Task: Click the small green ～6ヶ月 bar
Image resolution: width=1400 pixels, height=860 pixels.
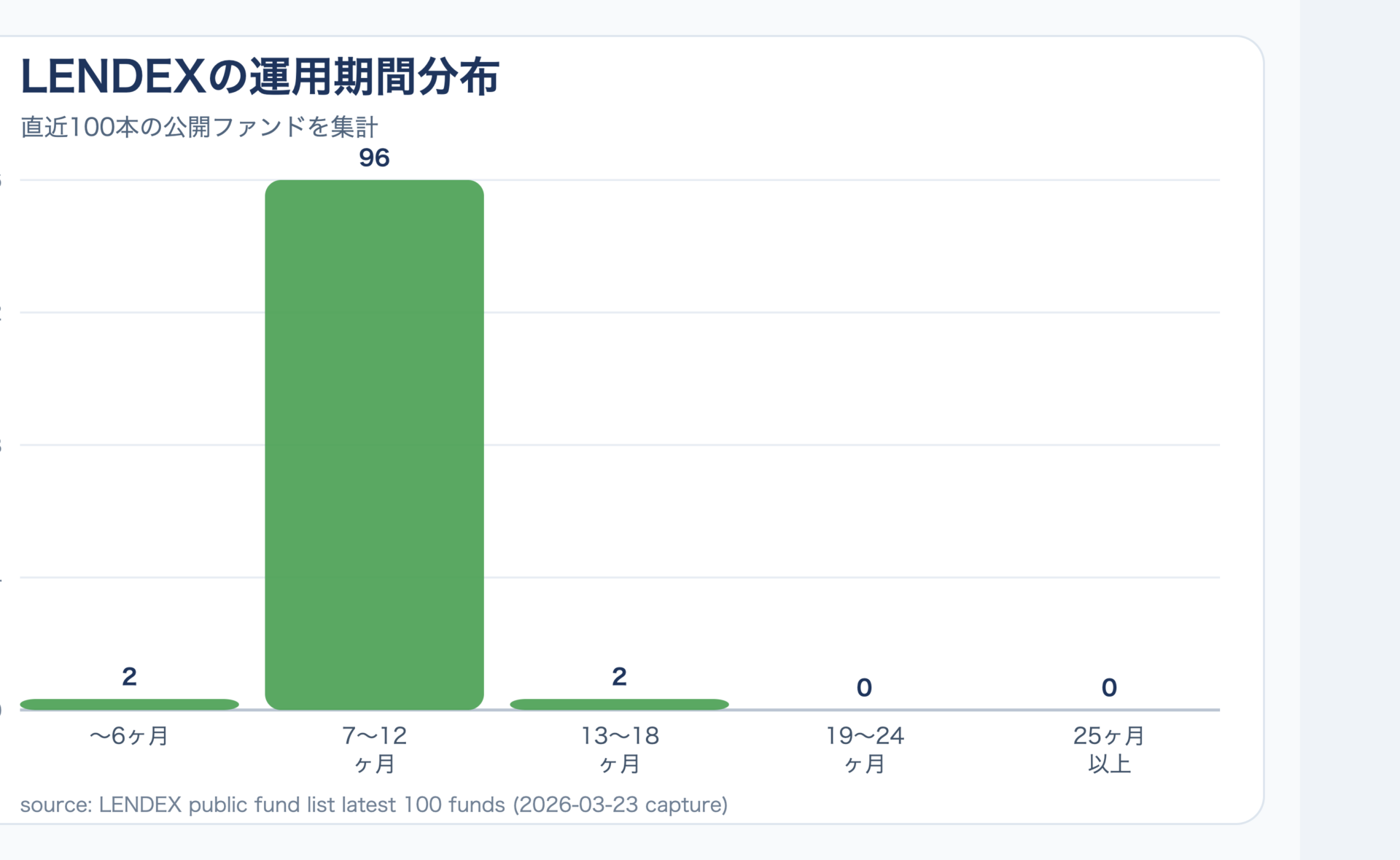Action: pyautogui.click(x=129, y=704)
